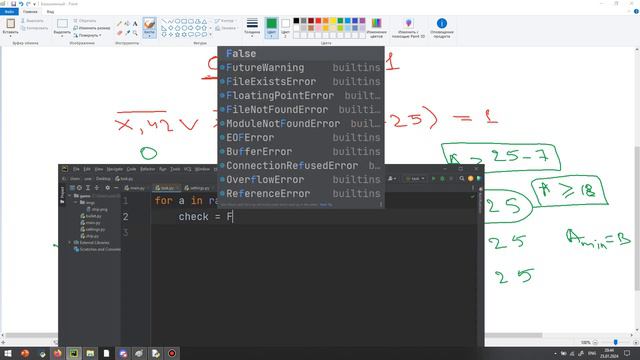This screenshot has height=360, width=640.
Task: Open Scratches and Consoles tree item
Action: 97,249
